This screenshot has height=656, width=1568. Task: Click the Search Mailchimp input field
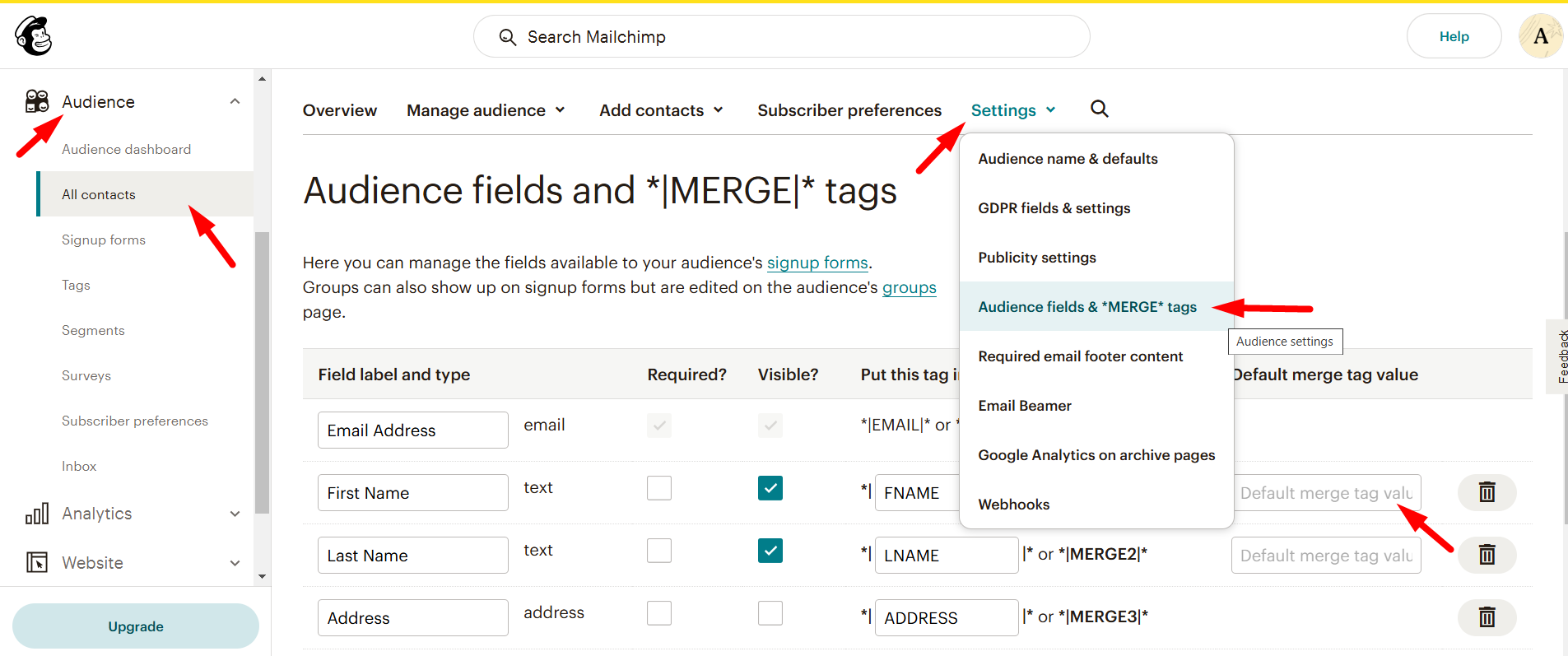[x=782, y=36]
